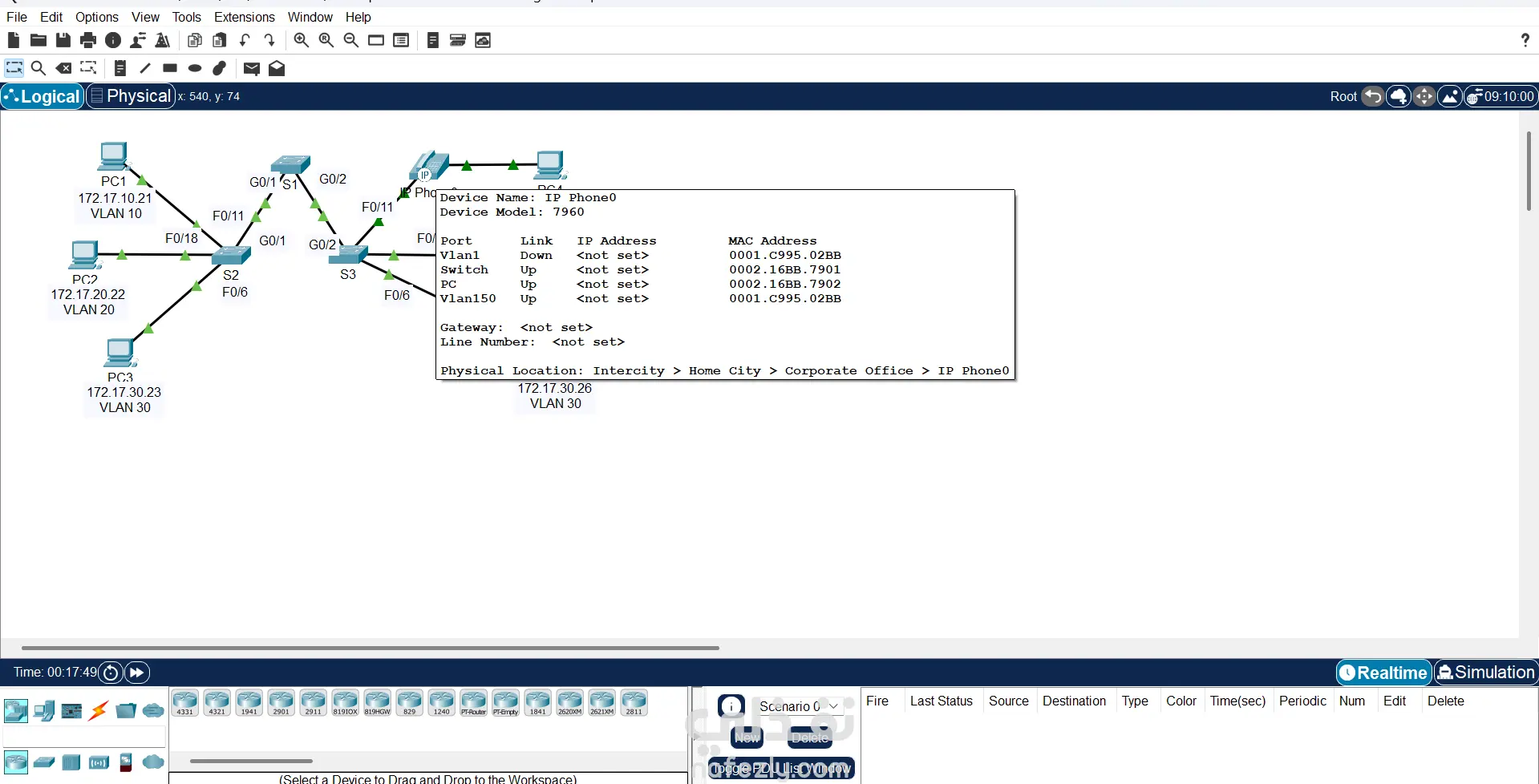Switch to Physical workspace view

(131, 96)
